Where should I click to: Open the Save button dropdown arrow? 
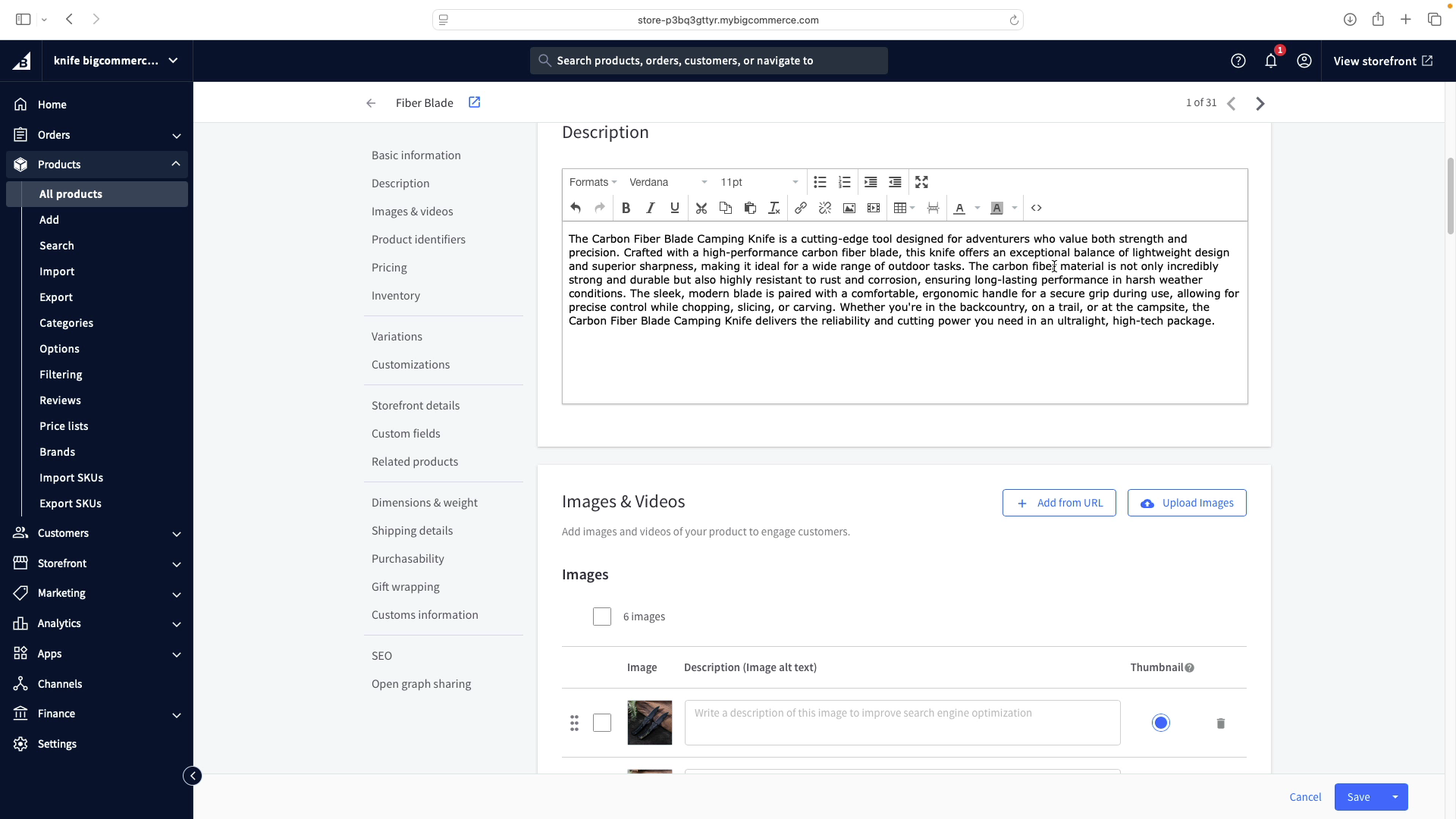coord(1395,797)
